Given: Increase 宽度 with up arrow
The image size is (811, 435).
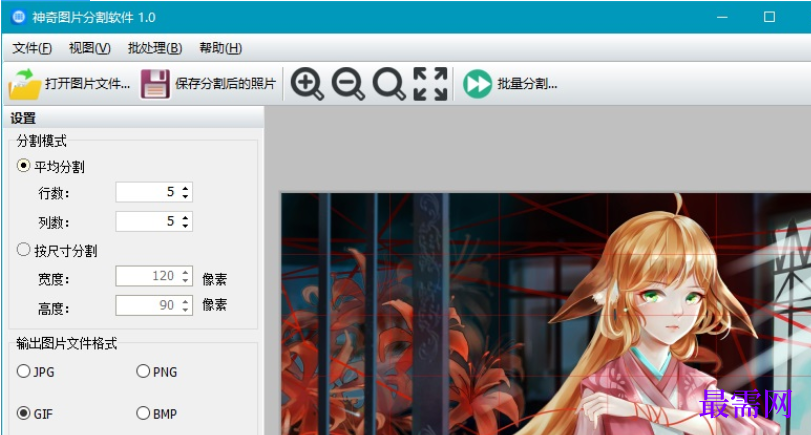Looking at the screenshot, I should coord(185,272).
